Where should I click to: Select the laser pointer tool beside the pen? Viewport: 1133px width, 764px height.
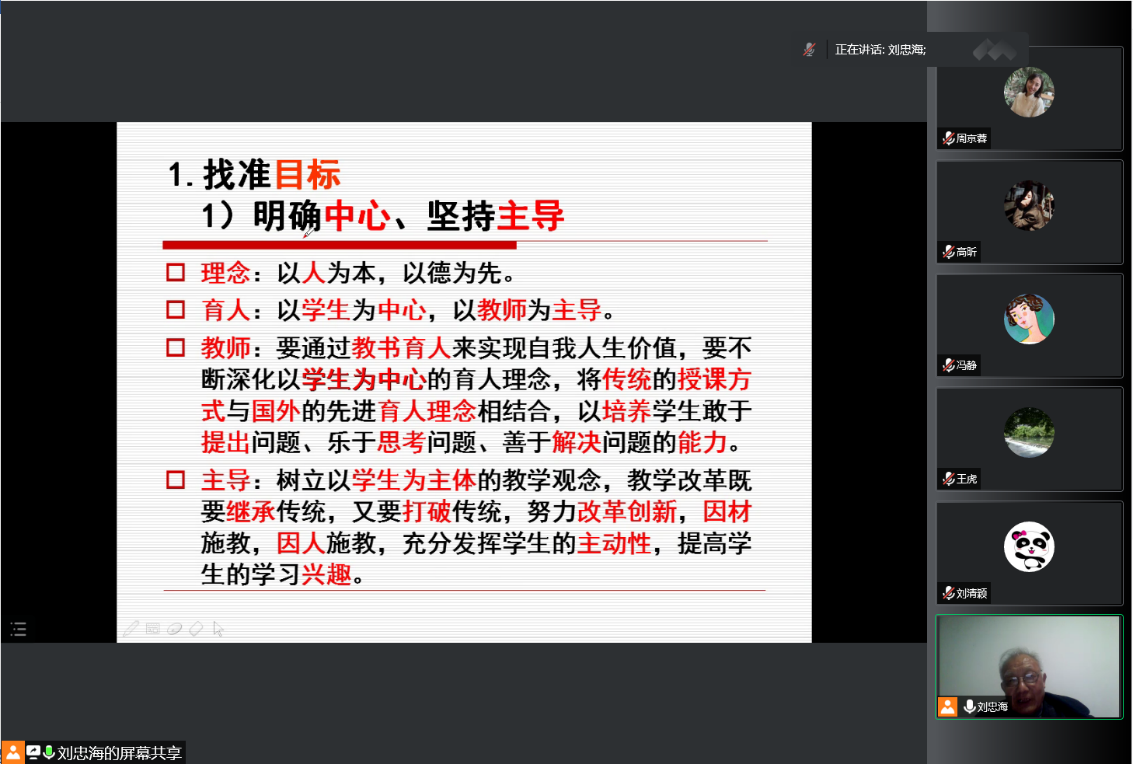coord(175,628)
